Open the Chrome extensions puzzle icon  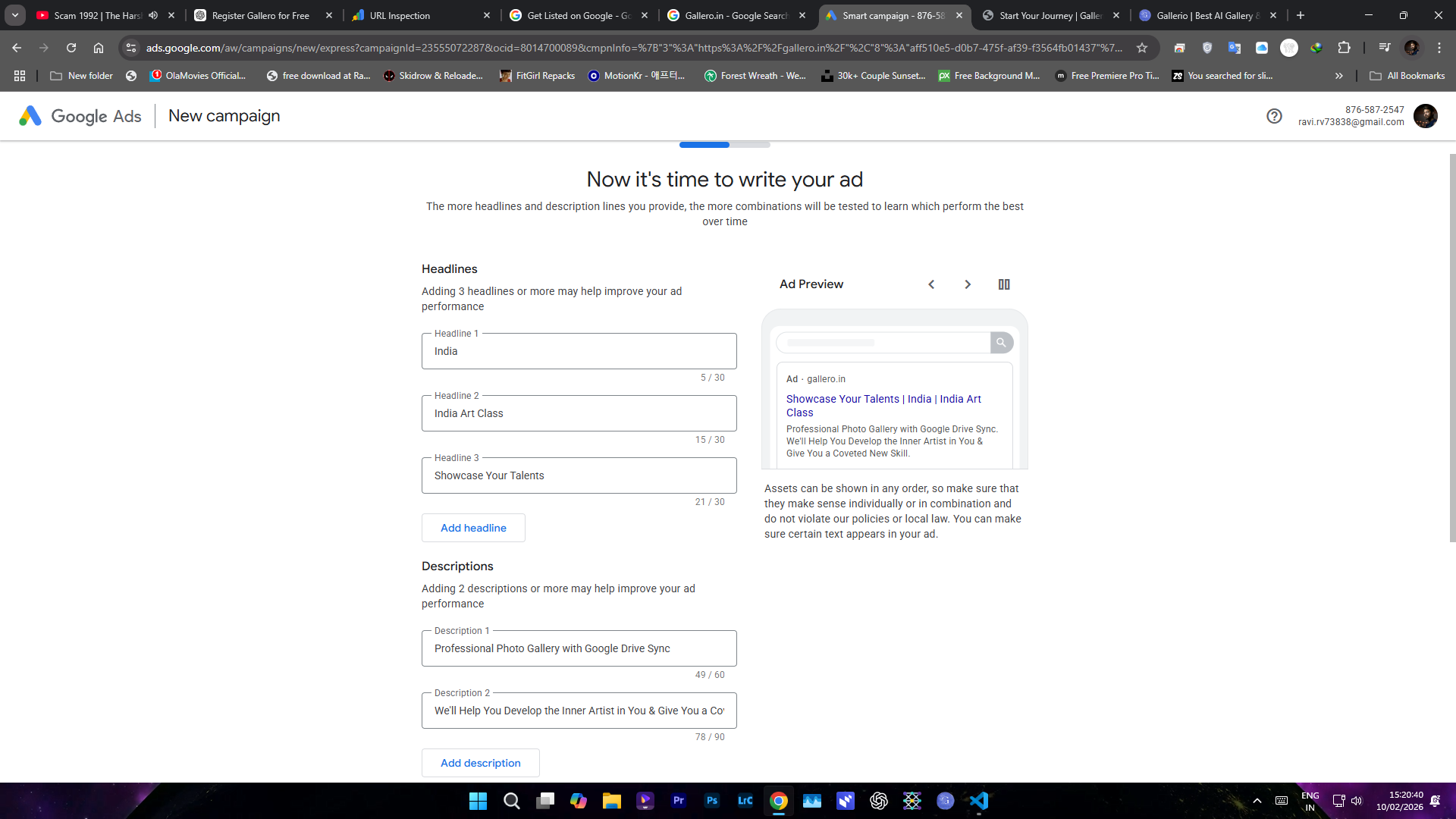1344,48
